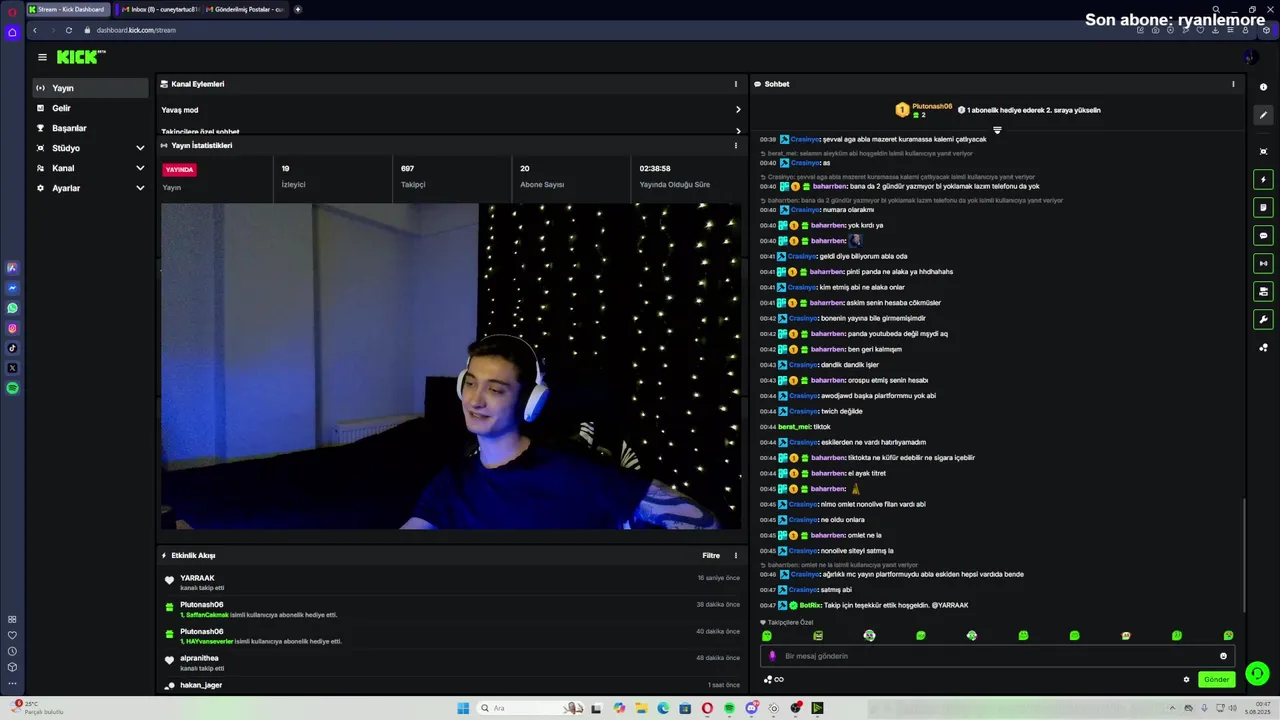Toggle the notes panel icon in right sidebar
Screen dimensions: 1280x720
pyautogui.click(x=1263, y=208)
